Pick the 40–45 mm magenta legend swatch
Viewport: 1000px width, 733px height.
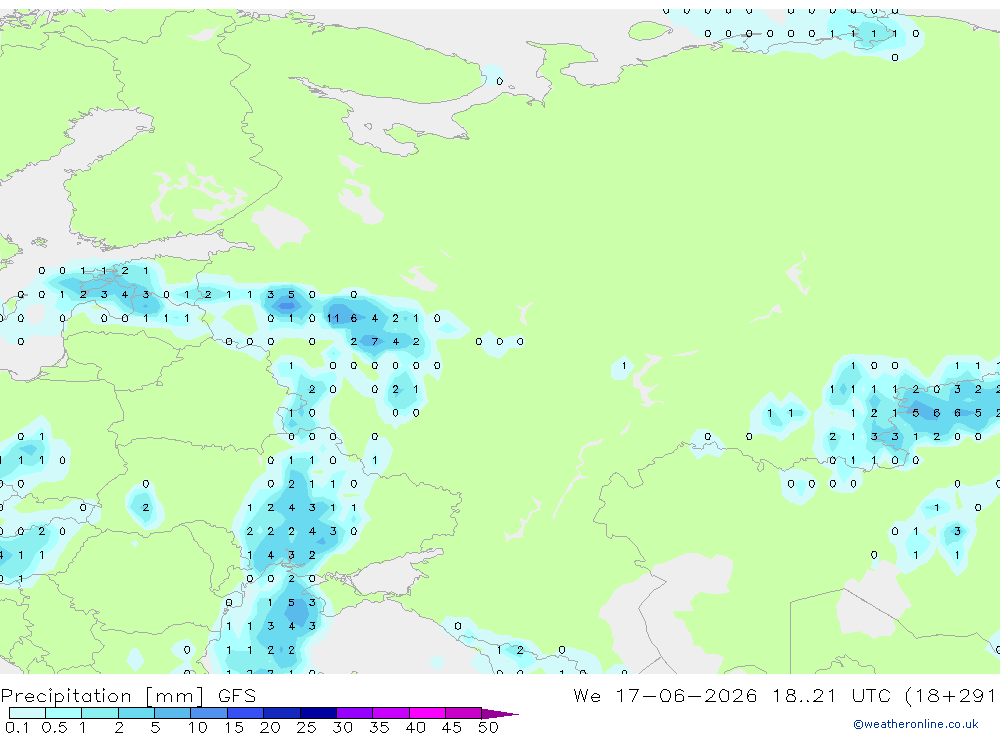tap(427, 713)
